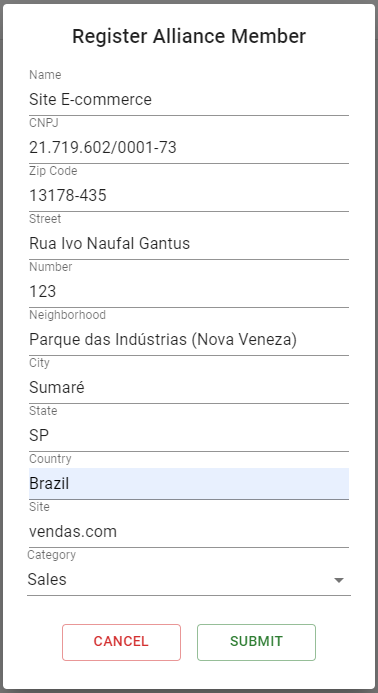The image size is (378, 693).
Task: Click the Country label text
Action: tap(50, 459)
